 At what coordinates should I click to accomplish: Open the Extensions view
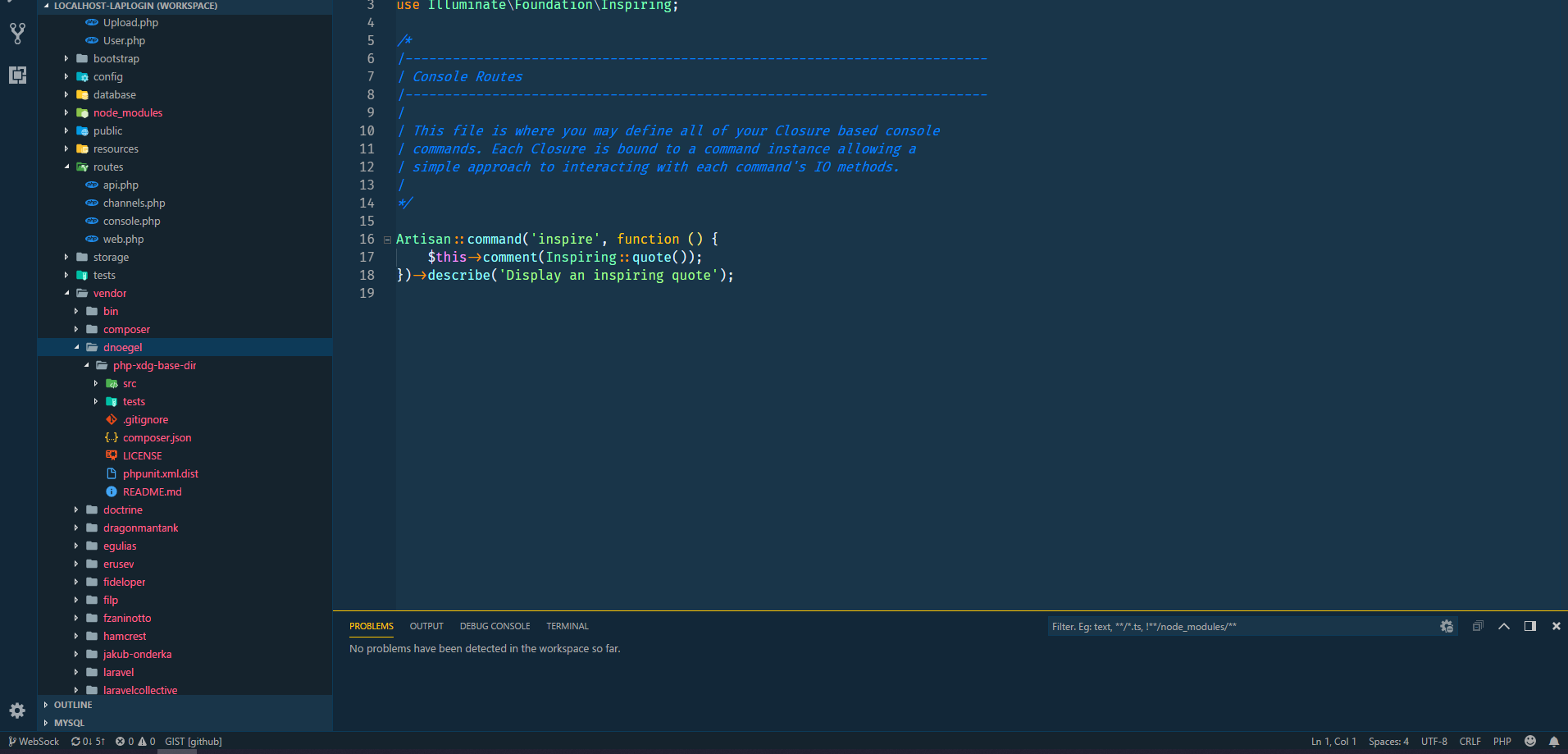(x=16, y=75)
